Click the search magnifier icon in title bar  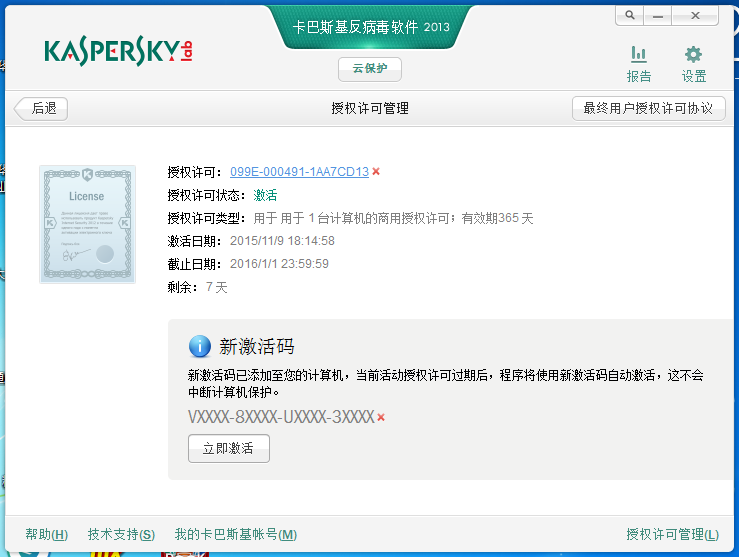point(630,16)
